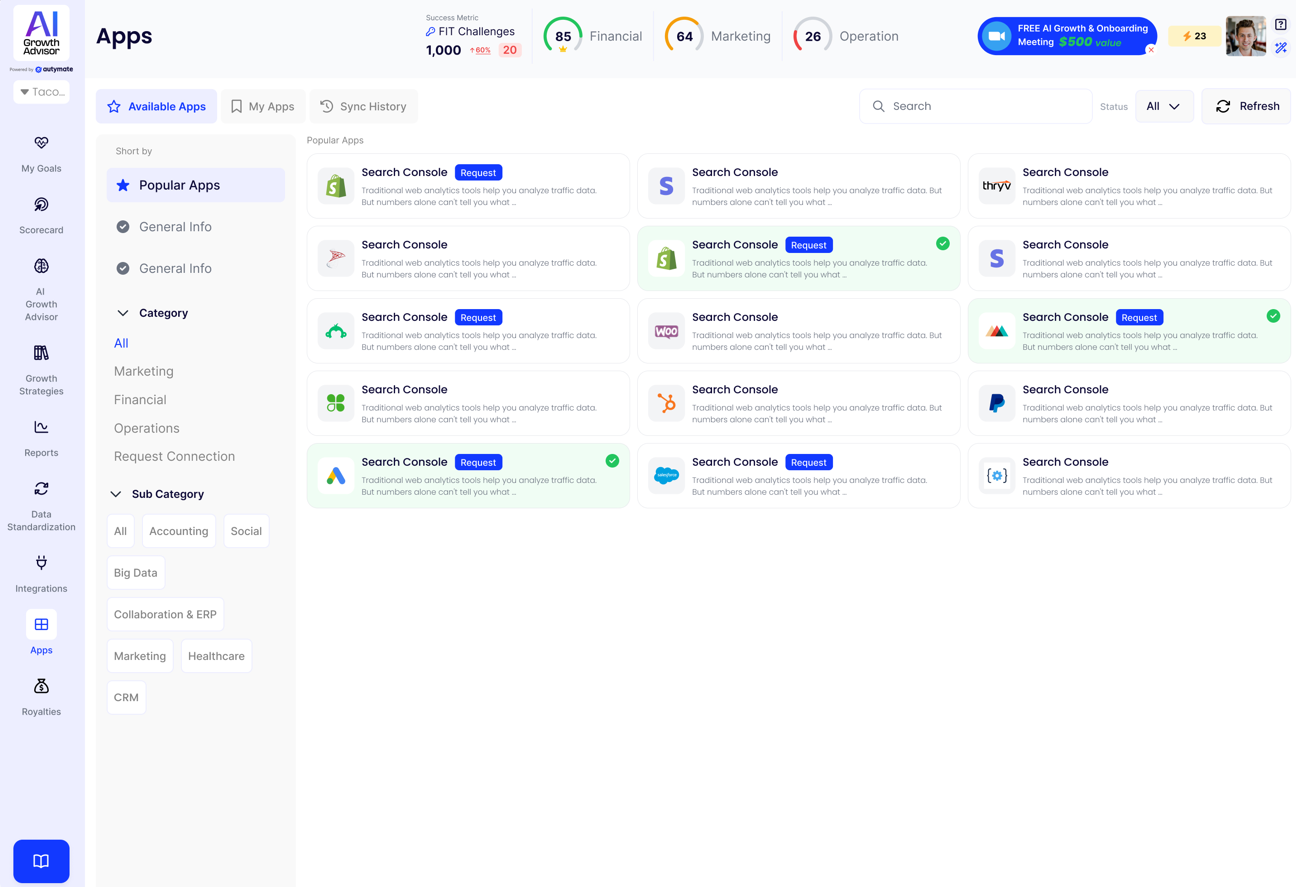The image size is (1296, 887).
Task: Select the Accounting sub category chip
Action: click(x=178, y=531)
